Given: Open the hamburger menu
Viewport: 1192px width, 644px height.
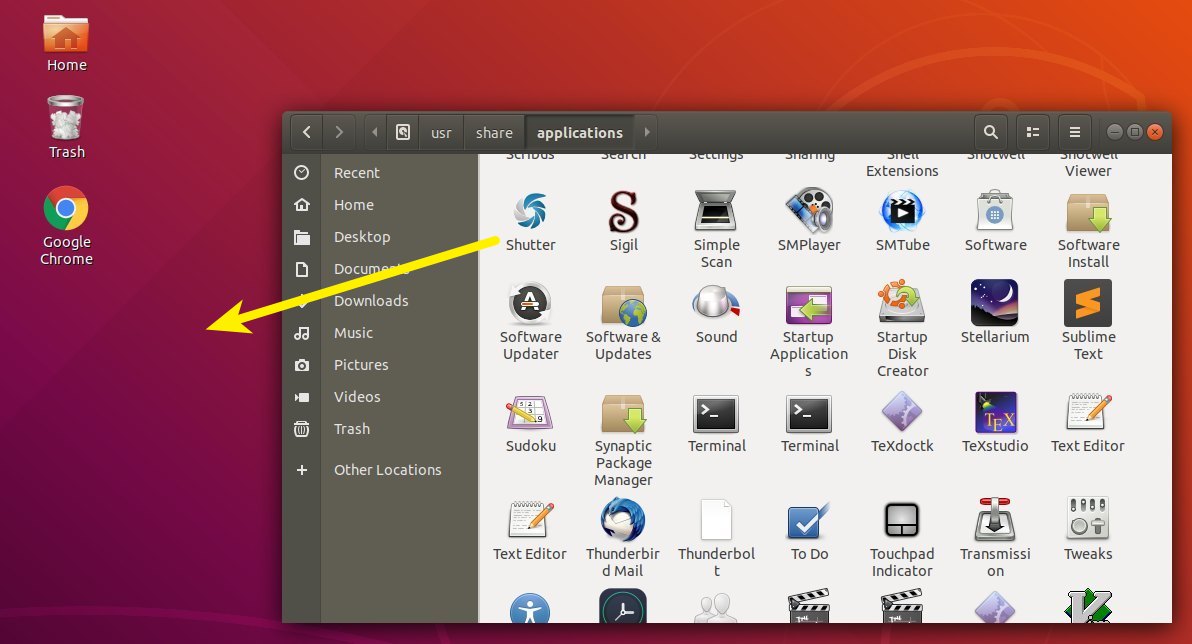Looking at the screenshot, I should click(x=1074, y=132).
